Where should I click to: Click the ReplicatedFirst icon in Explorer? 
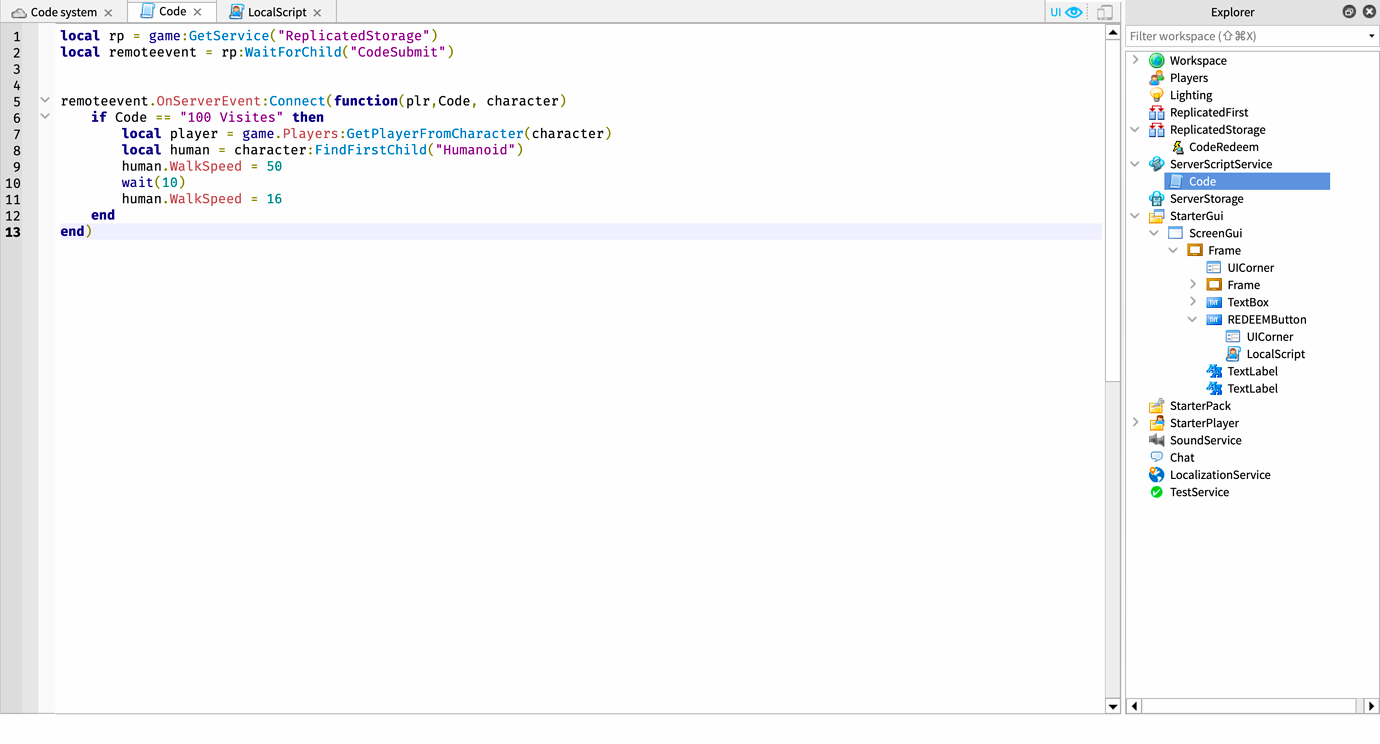pos(1157,113)
